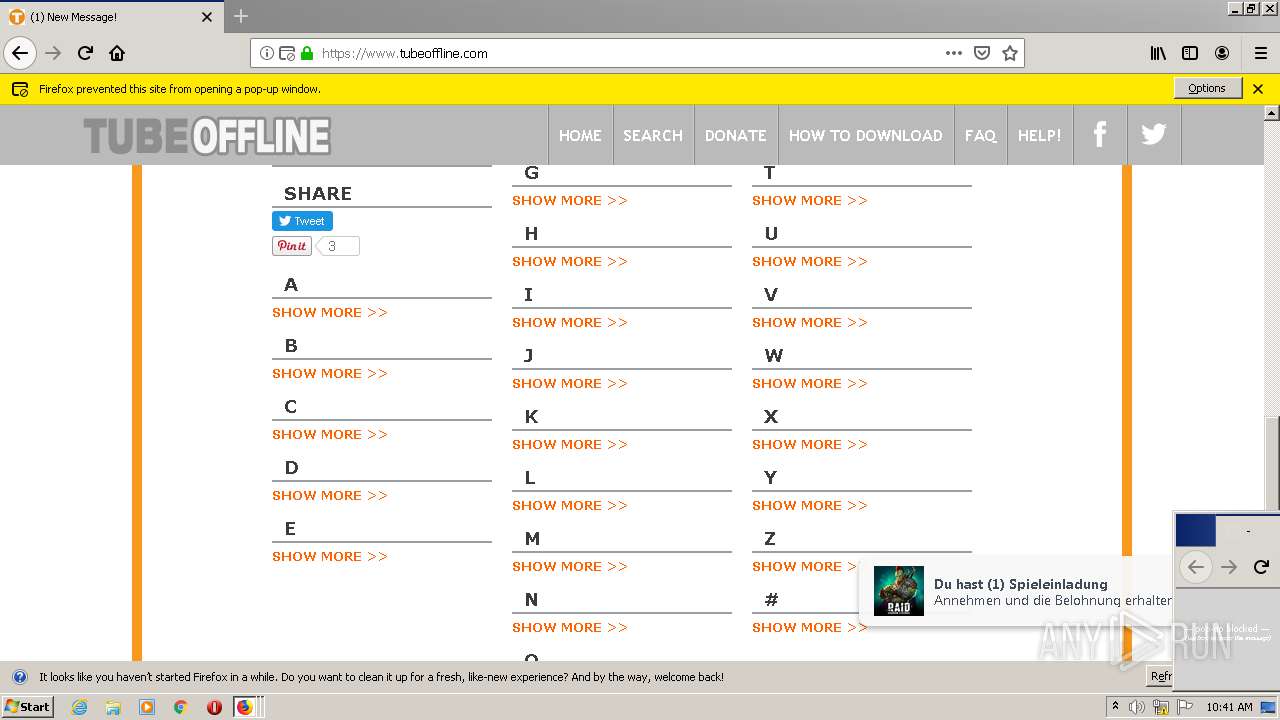Viewport: 1280px width, 720px height.
Task: Open DONATE navigation item
Action: (736, 135)
